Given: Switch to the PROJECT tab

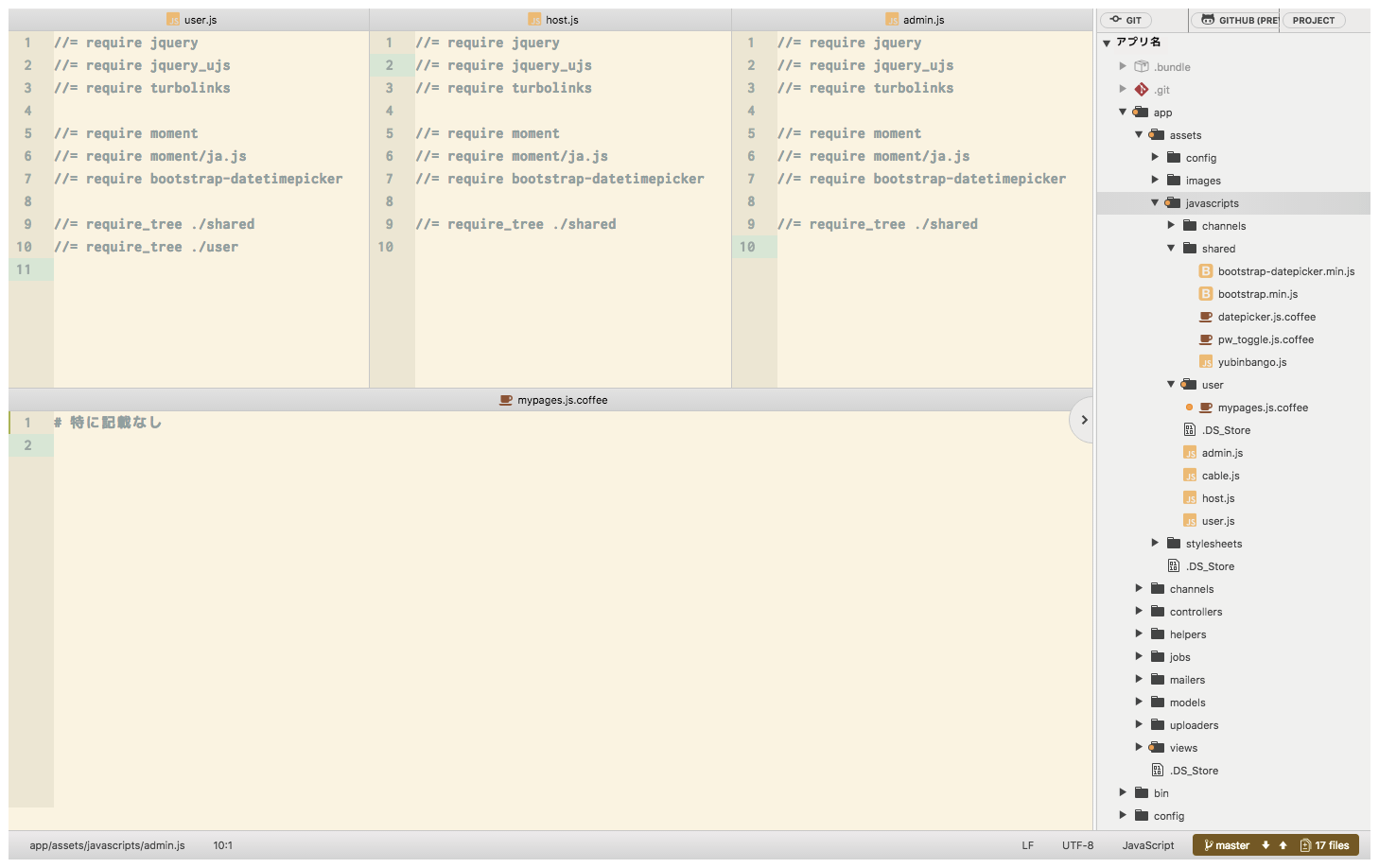Looking at the screenshot, I should [x=1313, y=20].
